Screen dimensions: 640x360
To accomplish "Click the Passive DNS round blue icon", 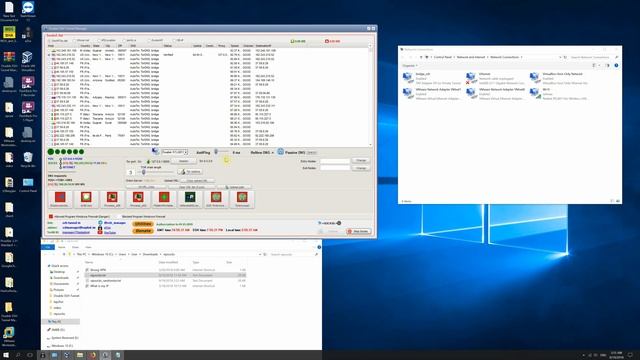I will pyautogui.click(x=280, y=152).
